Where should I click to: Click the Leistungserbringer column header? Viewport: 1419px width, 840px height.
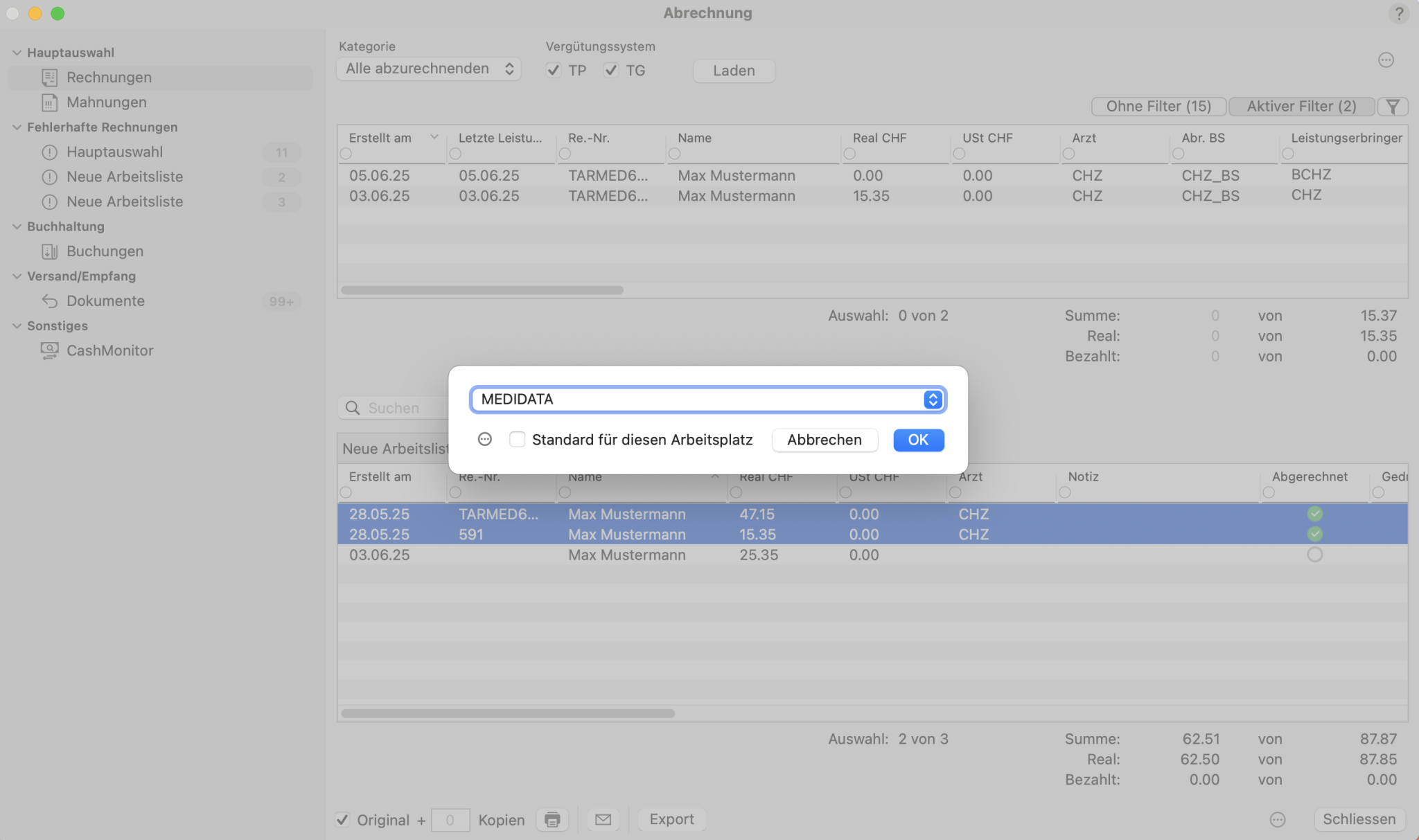click(x=1346, y=138)
